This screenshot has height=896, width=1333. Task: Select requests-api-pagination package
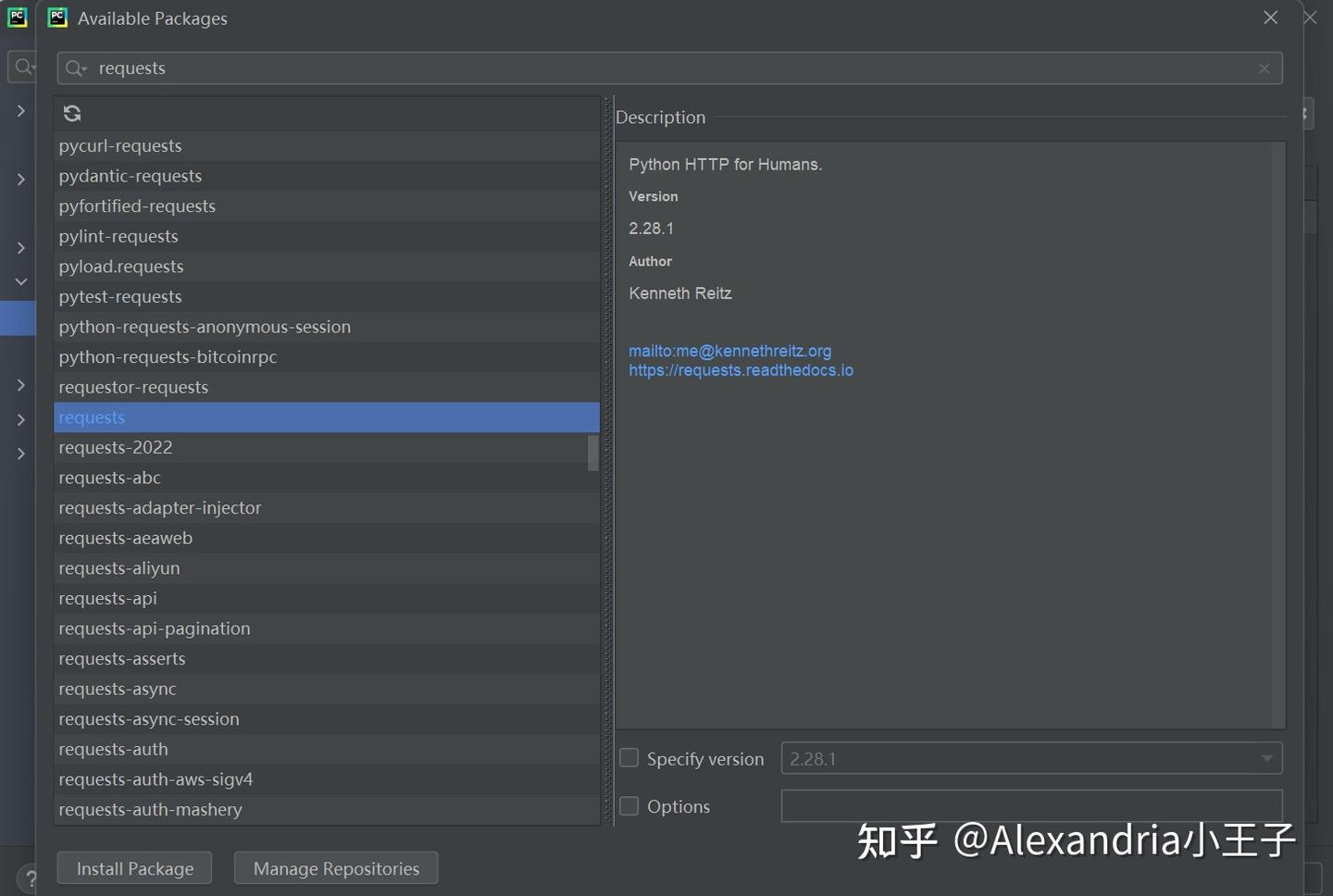(327, 628)
